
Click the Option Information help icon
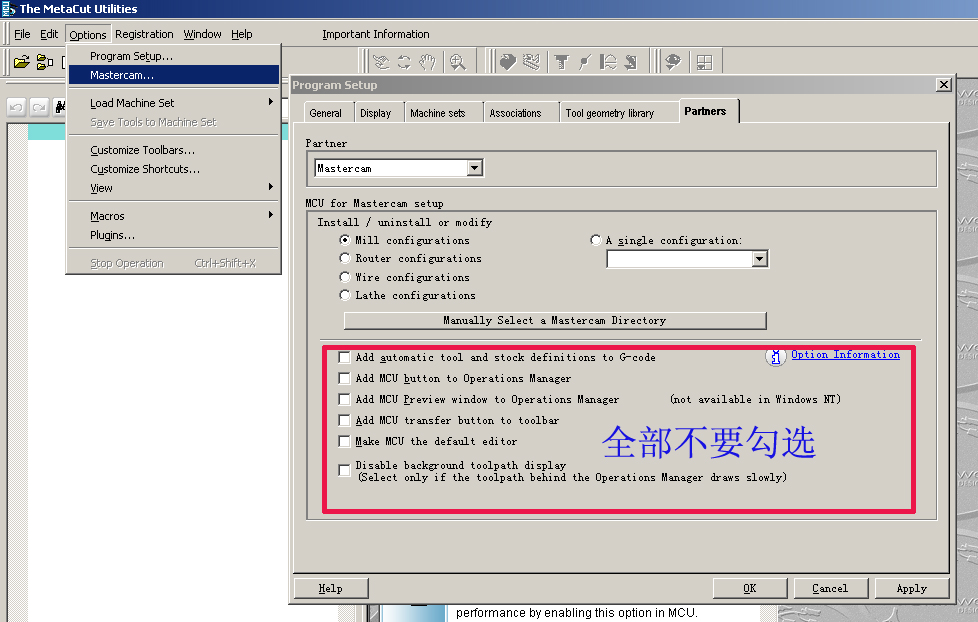[x=775, y=357]
